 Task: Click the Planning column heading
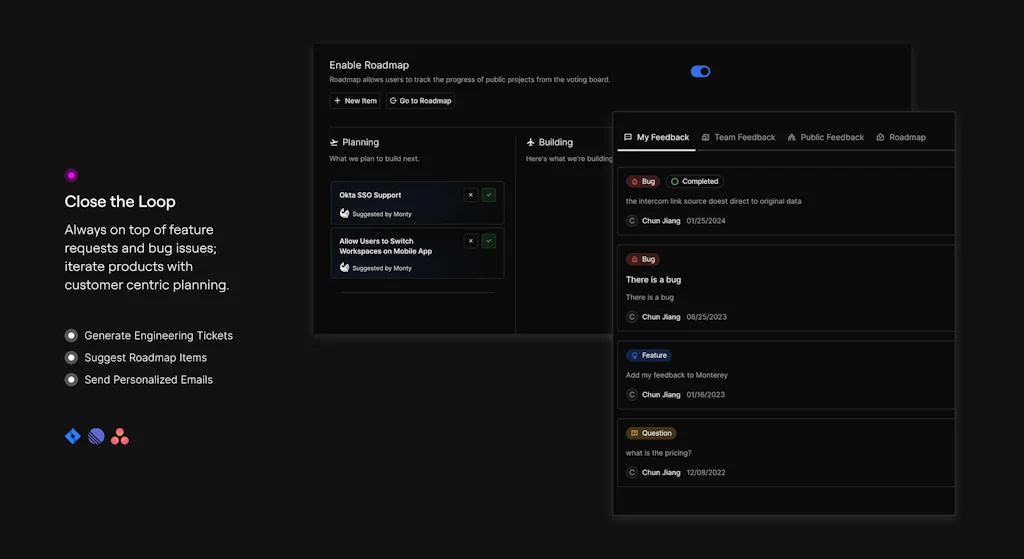coord(360,142)
